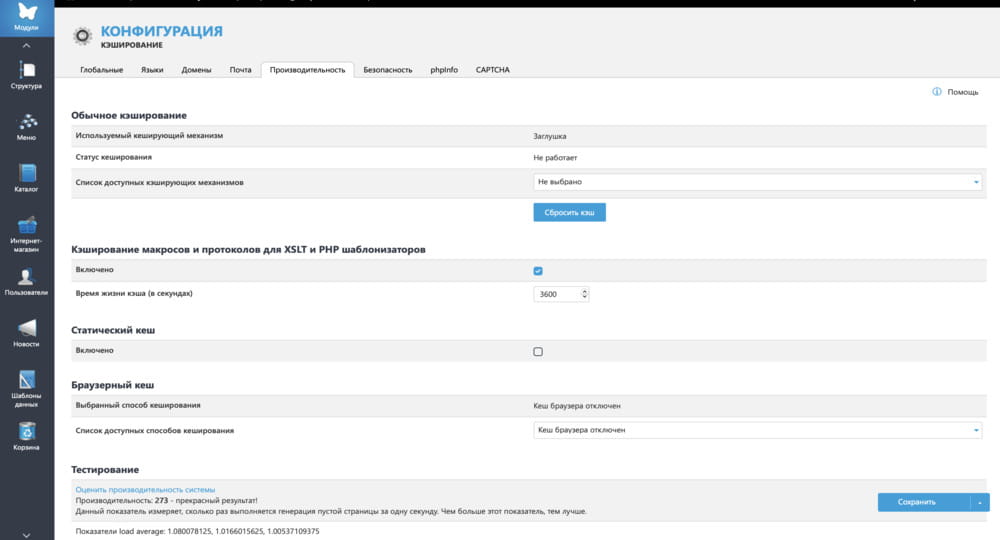Open the Модули butterfly icon
Viewport: 1000px width, 540px height.
click(x=27, y=15)
